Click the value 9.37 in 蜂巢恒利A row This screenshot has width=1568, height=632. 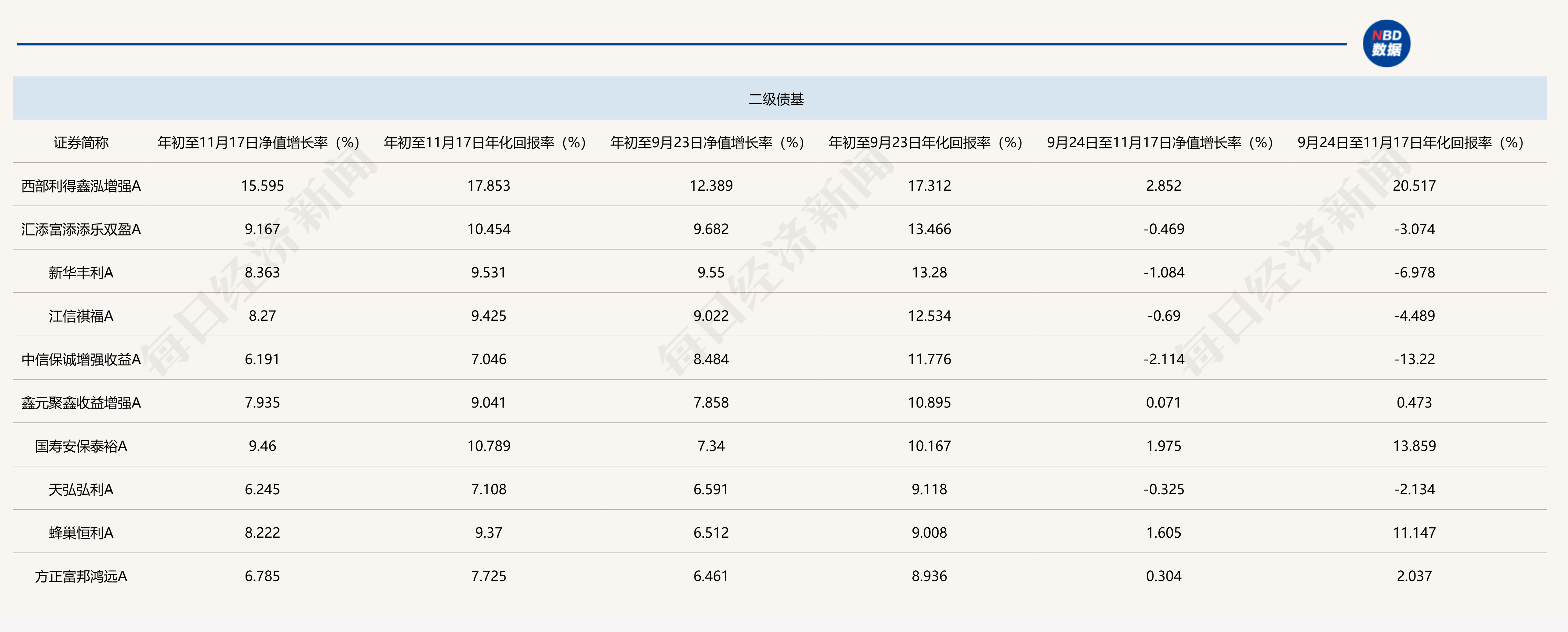(x=489, y=533)
